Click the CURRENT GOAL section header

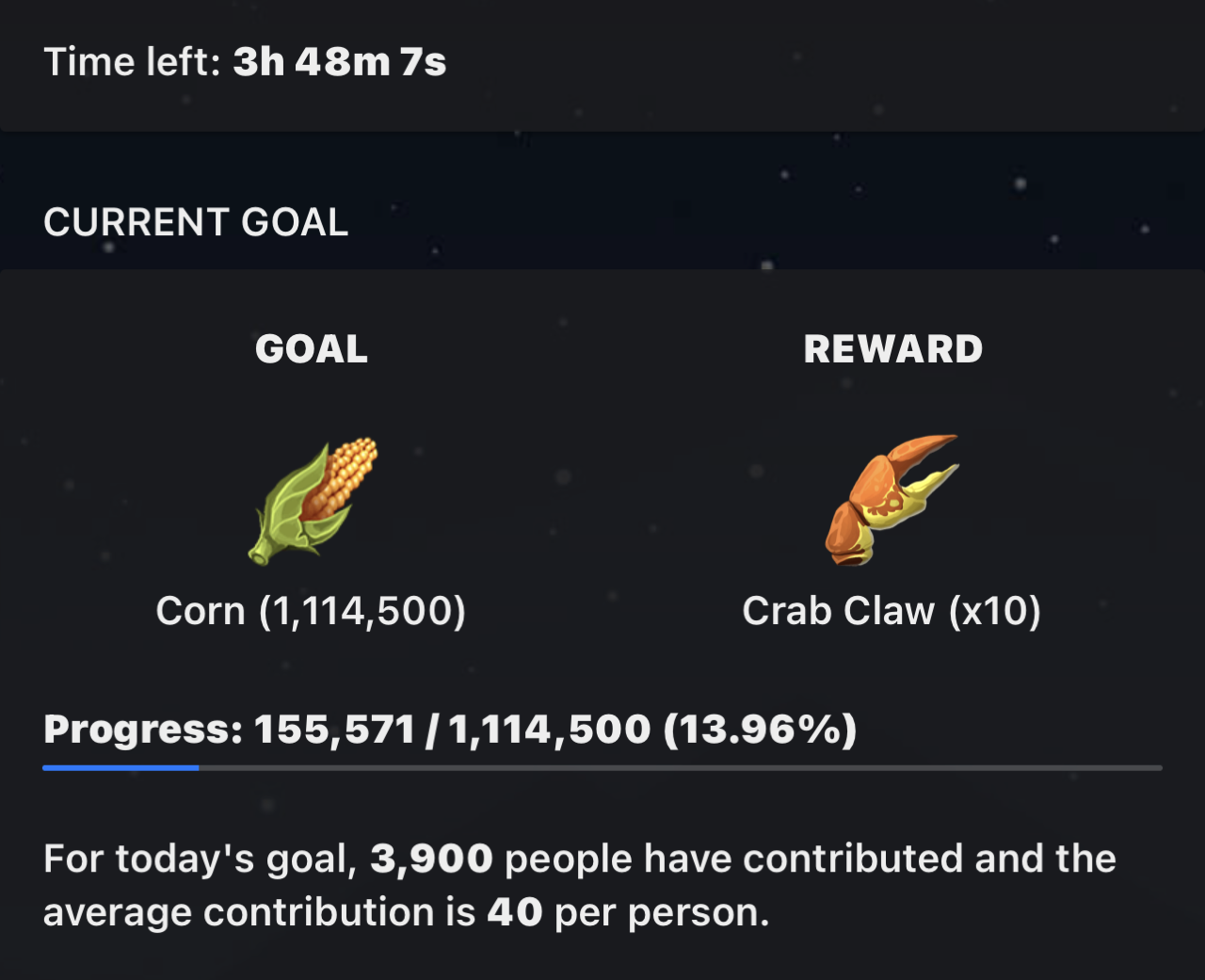(x=196, y=222)
